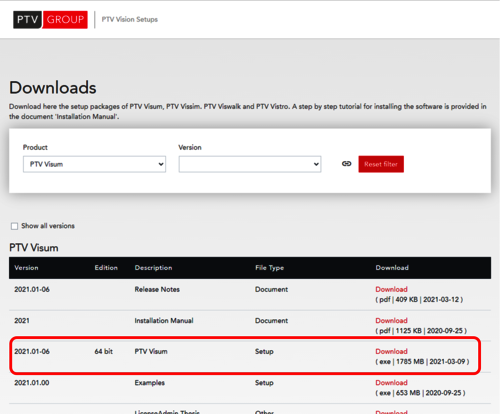Select the Examples description cell

coord(150,383)
